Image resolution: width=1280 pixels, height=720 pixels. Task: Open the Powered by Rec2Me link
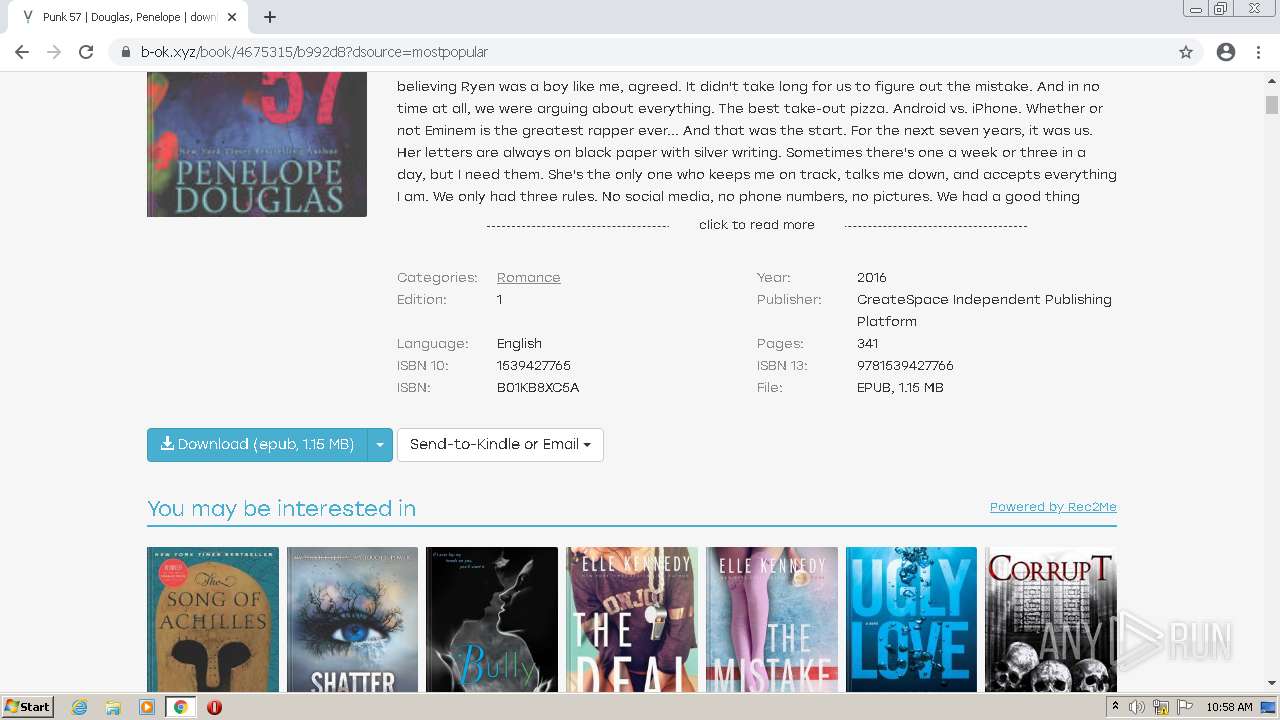(x=1053, y=507)
